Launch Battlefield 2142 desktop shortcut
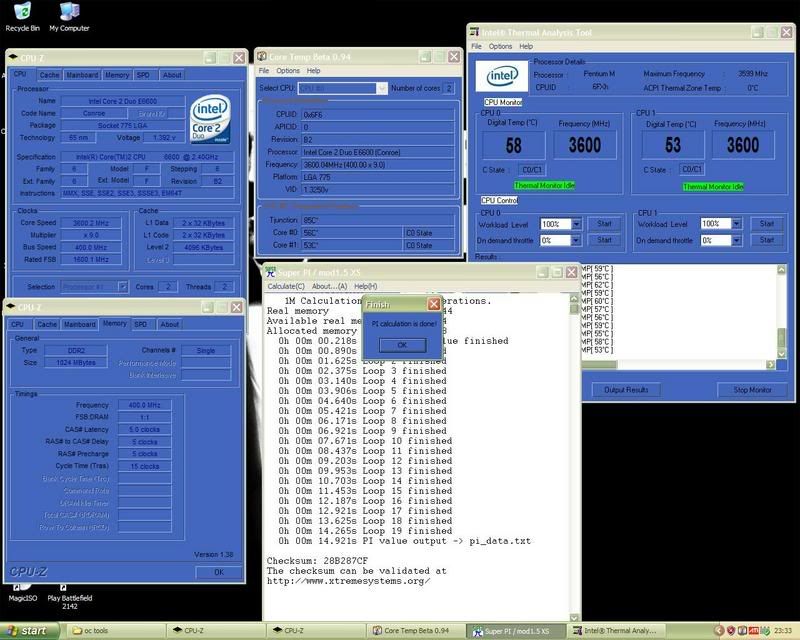The height and width of the screenshot is (640, 800). [64, 588]
